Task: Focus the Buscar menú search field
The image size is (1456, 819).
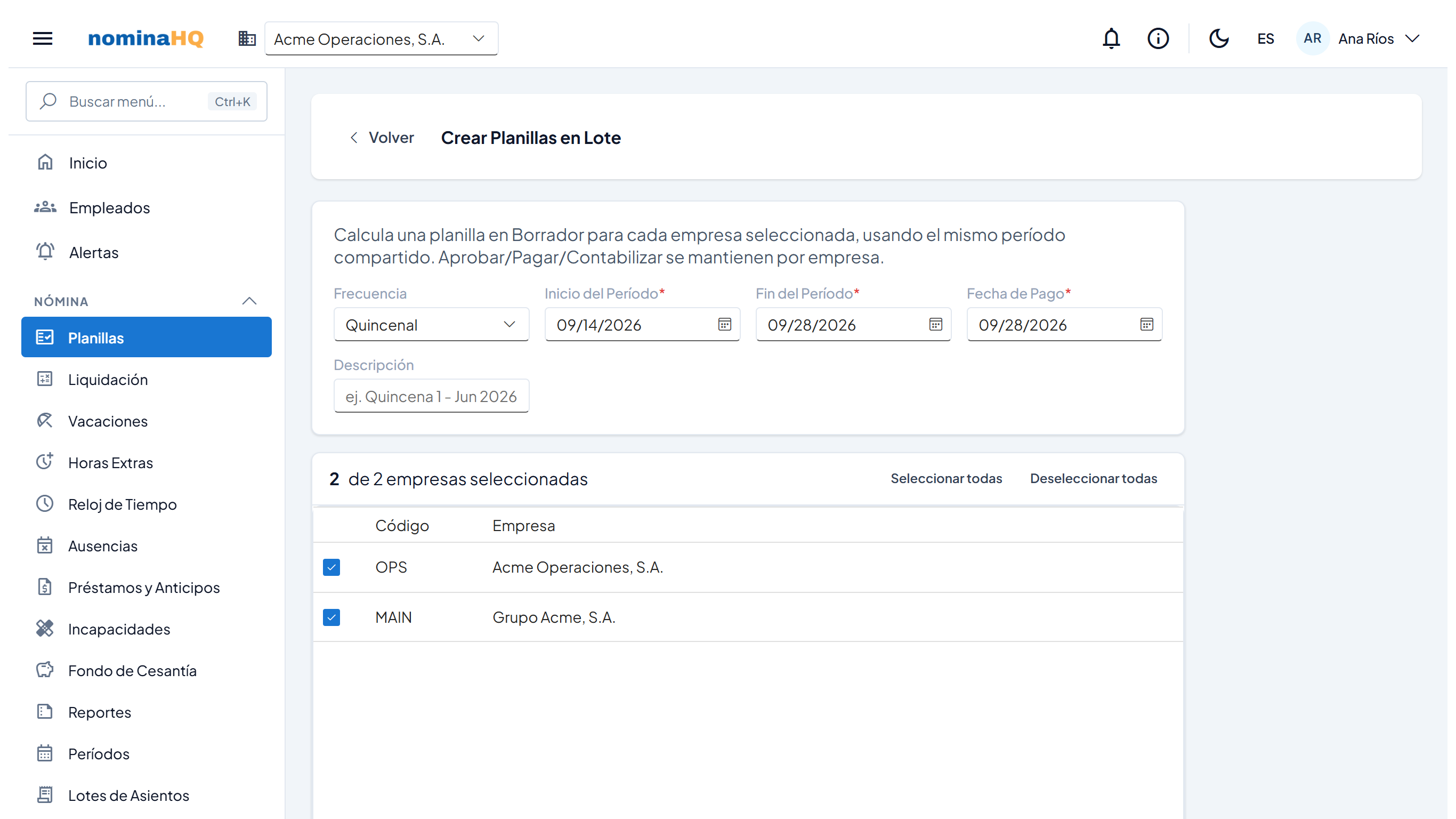Action: (147, 101)
